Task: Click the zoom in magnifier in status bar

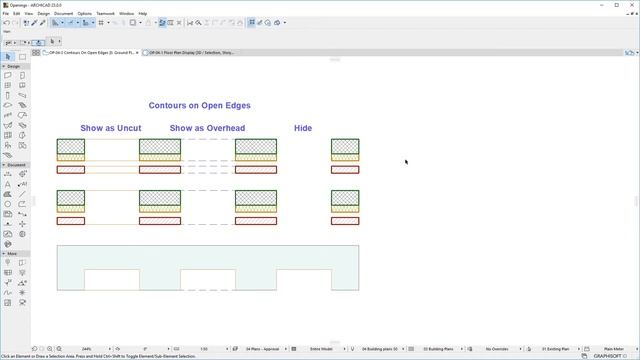Action: tap(50, 349)
